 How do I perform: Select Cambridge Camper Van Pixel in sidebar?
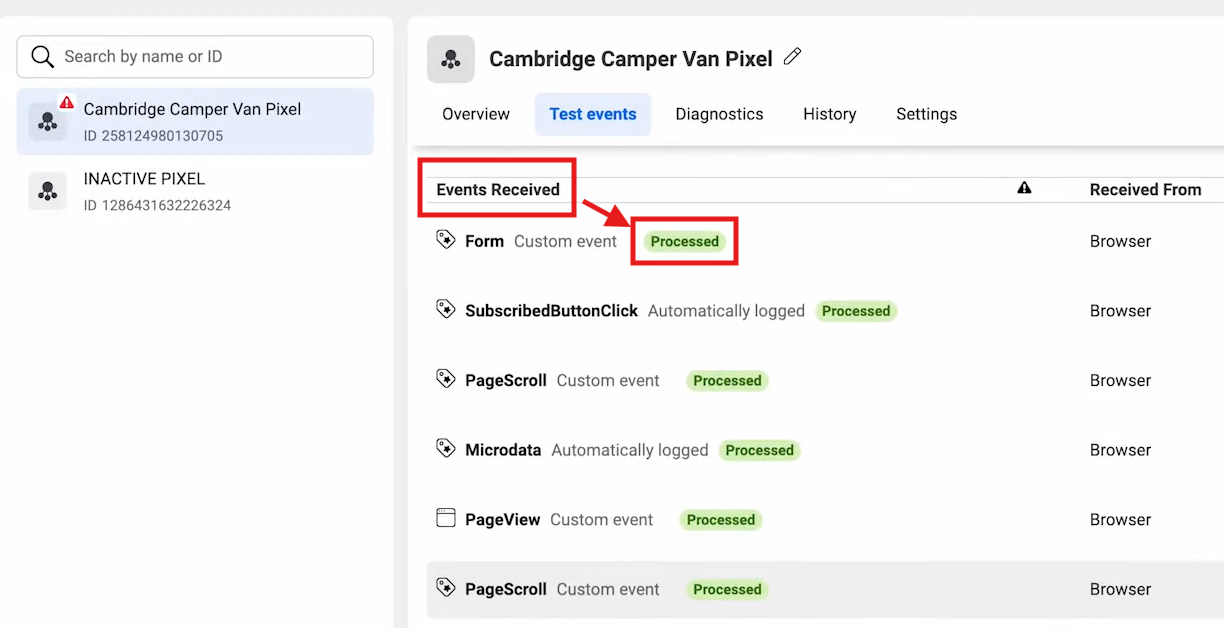pyautogui.click(x=195, y=121)
